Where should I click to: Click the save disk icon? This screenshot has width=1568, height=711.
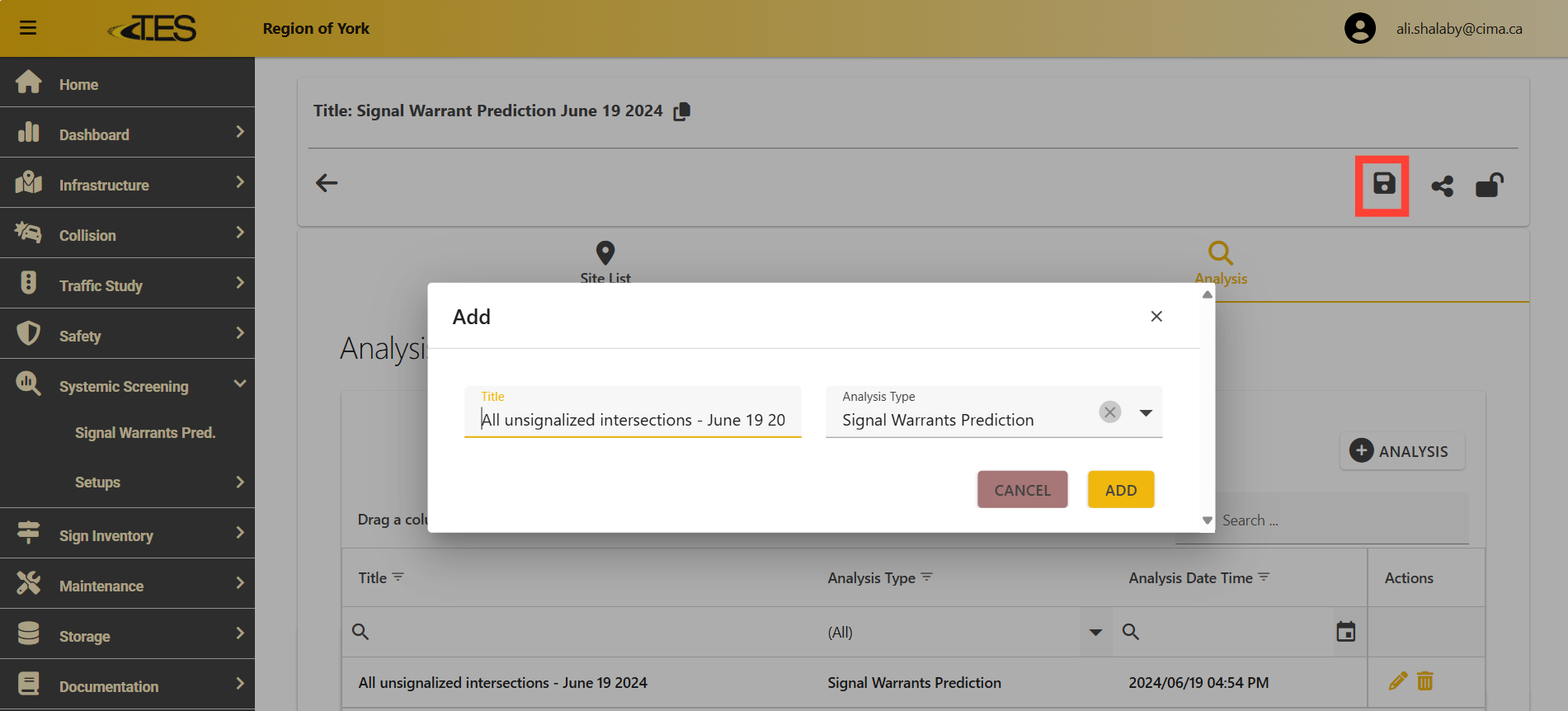pos(1383,184)
